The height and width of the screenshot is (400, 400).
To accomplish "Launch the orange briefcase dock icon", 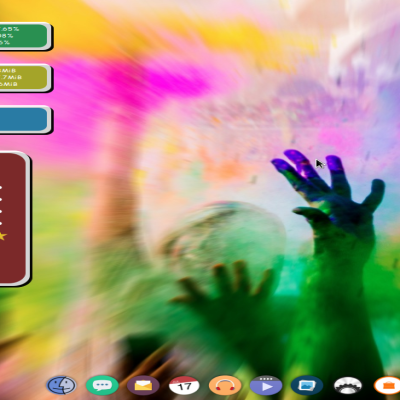I will pos(387,385).
